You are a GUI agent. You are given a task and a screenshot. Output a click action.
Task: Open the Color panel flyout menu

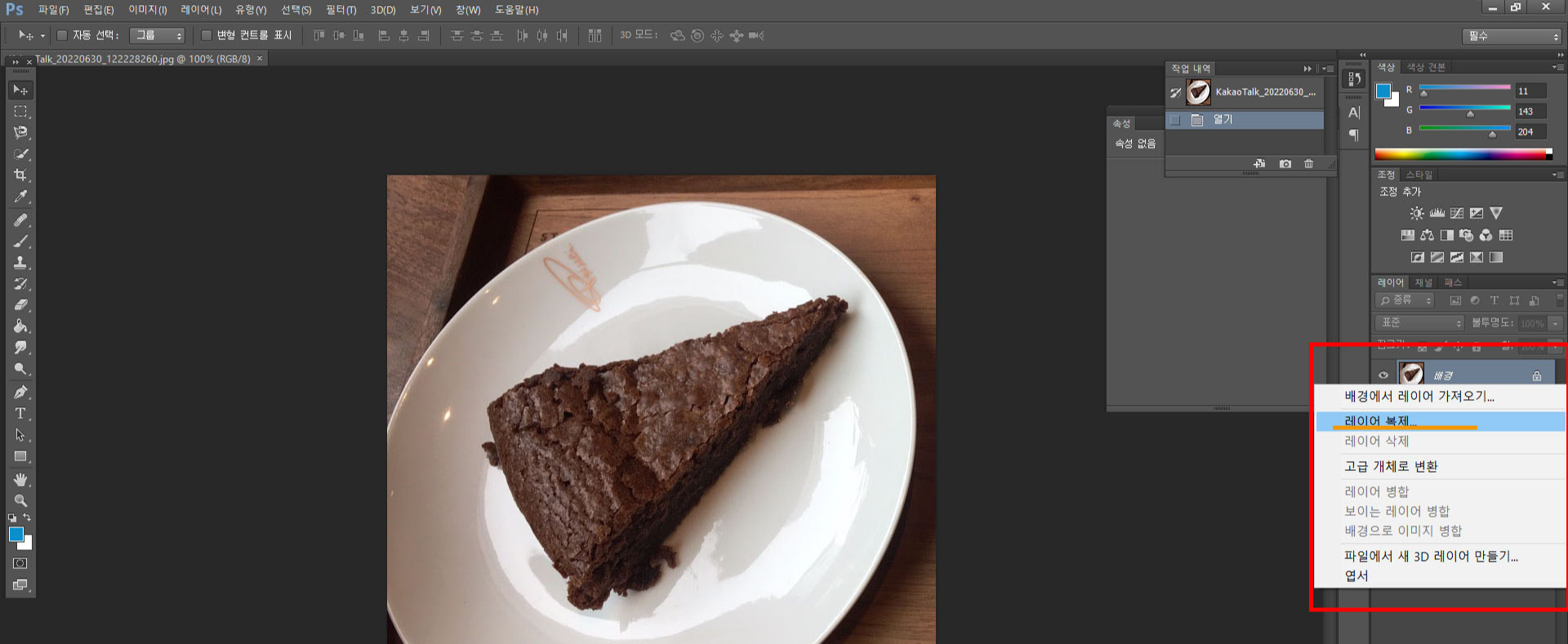[x=1557, y=67]
